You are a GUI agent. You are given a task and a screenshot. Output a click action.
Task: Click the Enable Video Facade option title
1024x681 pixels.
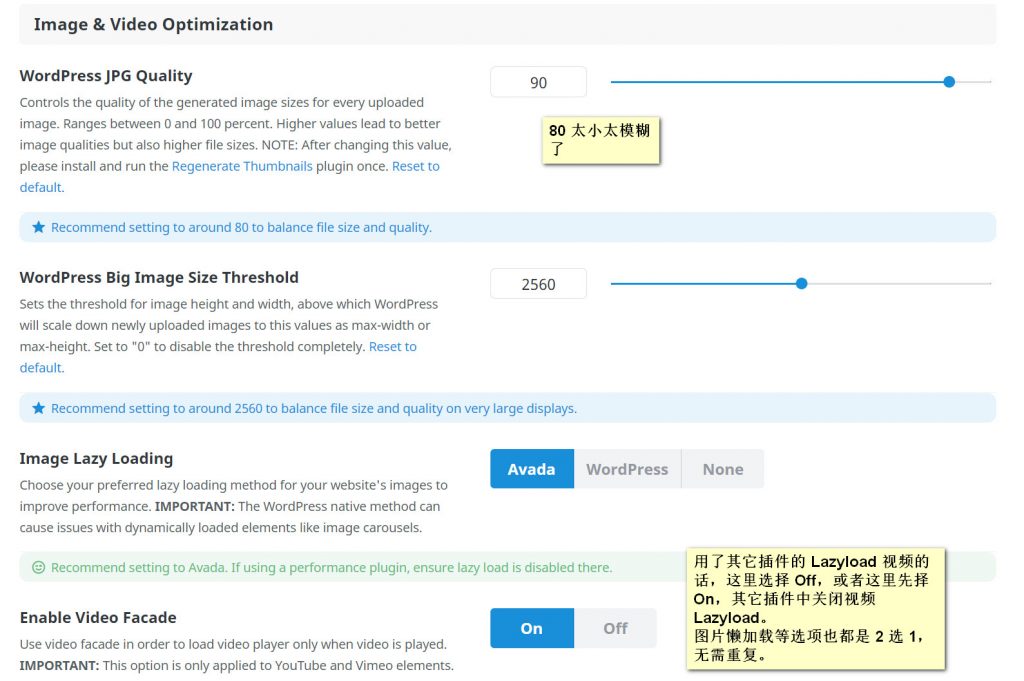[x=98, y=618]
